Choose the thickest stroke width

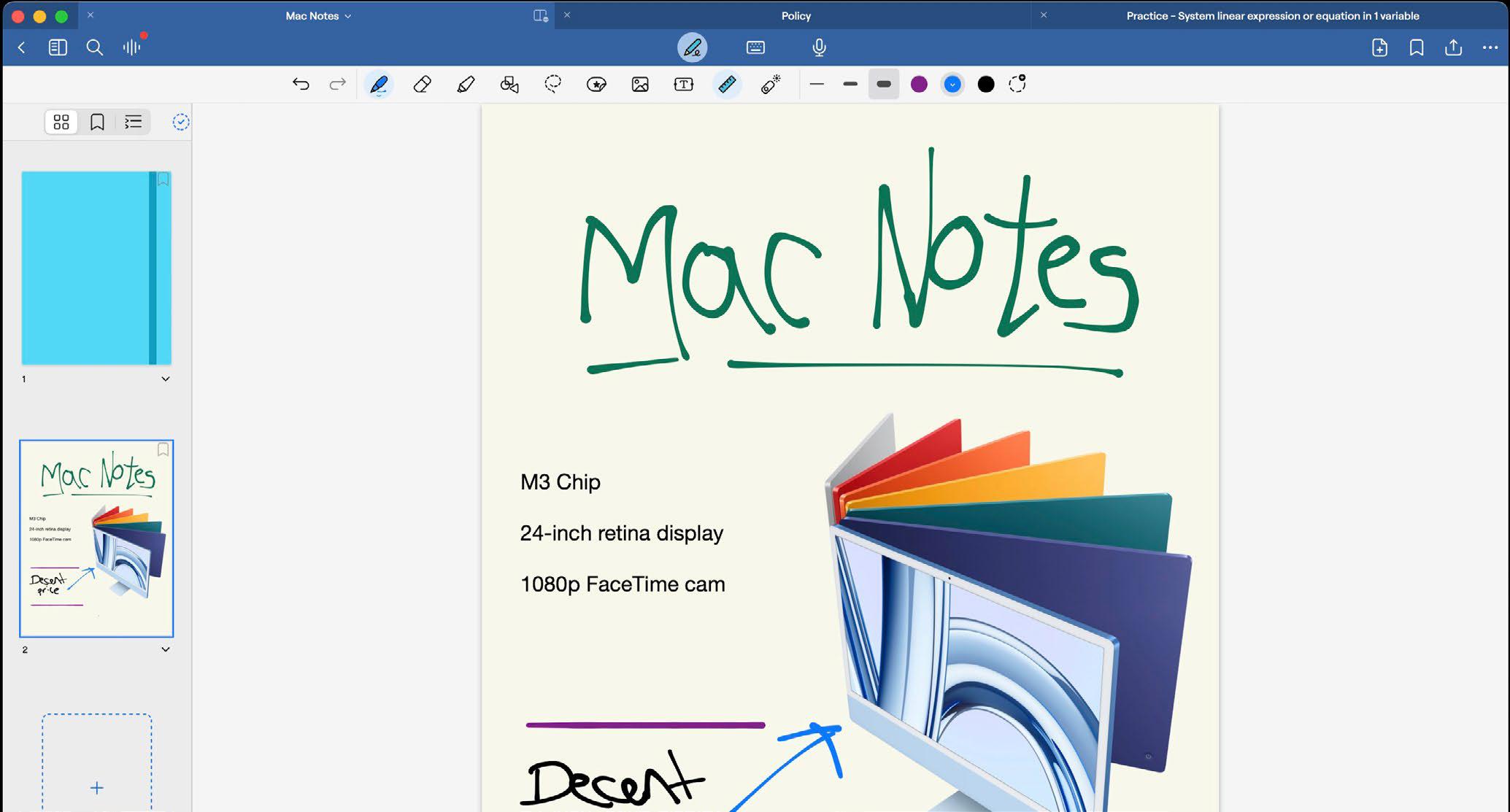click(x=884, y=85)
